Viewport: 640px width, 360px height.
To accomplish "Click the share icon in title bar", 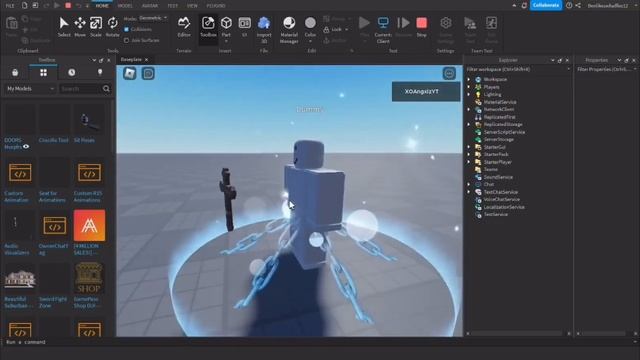I will (x=578, y=5).
